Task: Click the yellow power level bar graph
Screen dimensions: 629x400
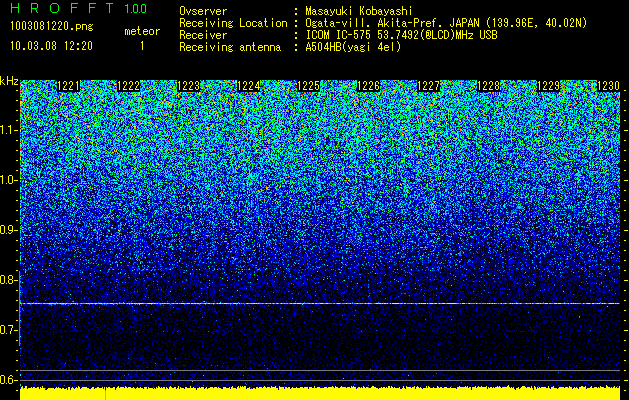Action: tap(320, 393)
